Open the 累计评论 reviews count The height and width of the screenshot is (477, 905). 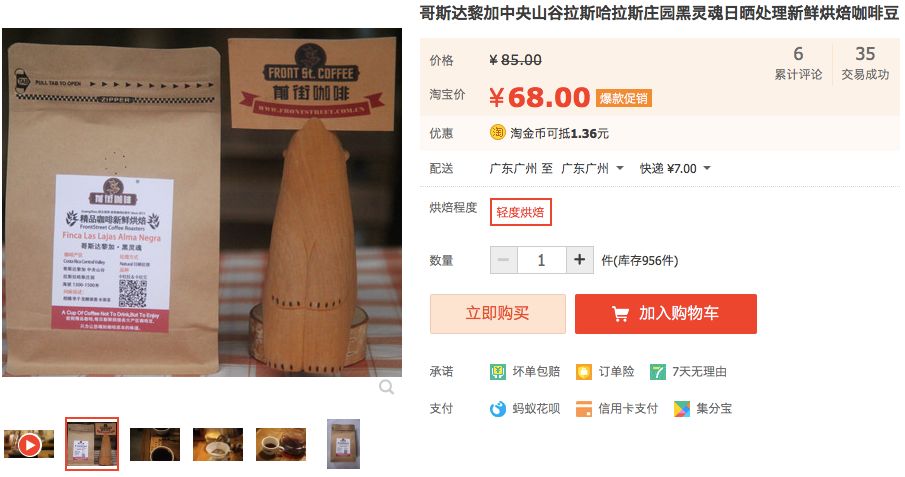click(x=798, y=63)
